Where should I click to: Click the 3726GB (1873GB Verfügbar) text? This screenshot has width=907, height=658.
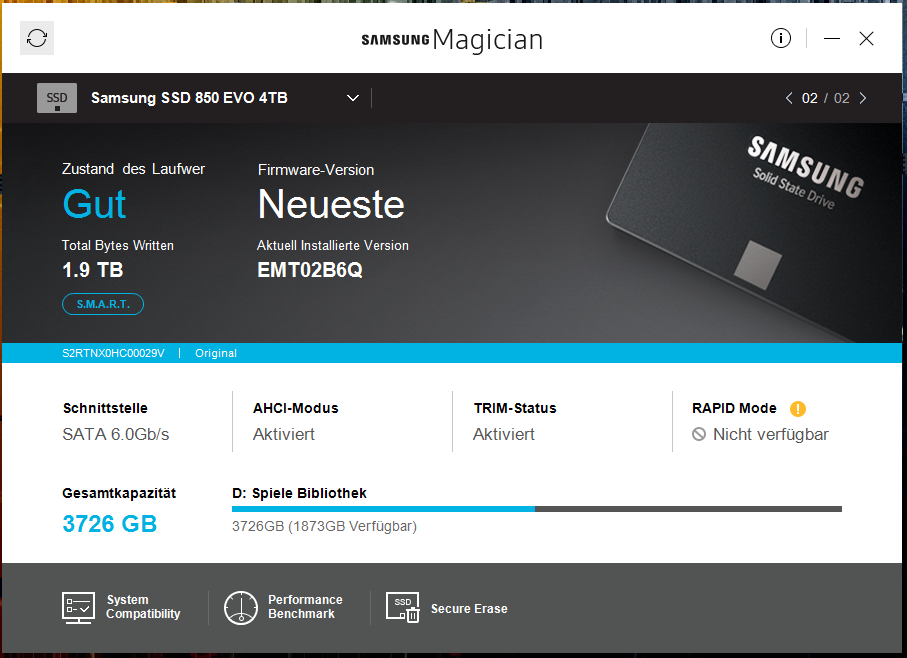pyautogui.click(x=325, y=527)
